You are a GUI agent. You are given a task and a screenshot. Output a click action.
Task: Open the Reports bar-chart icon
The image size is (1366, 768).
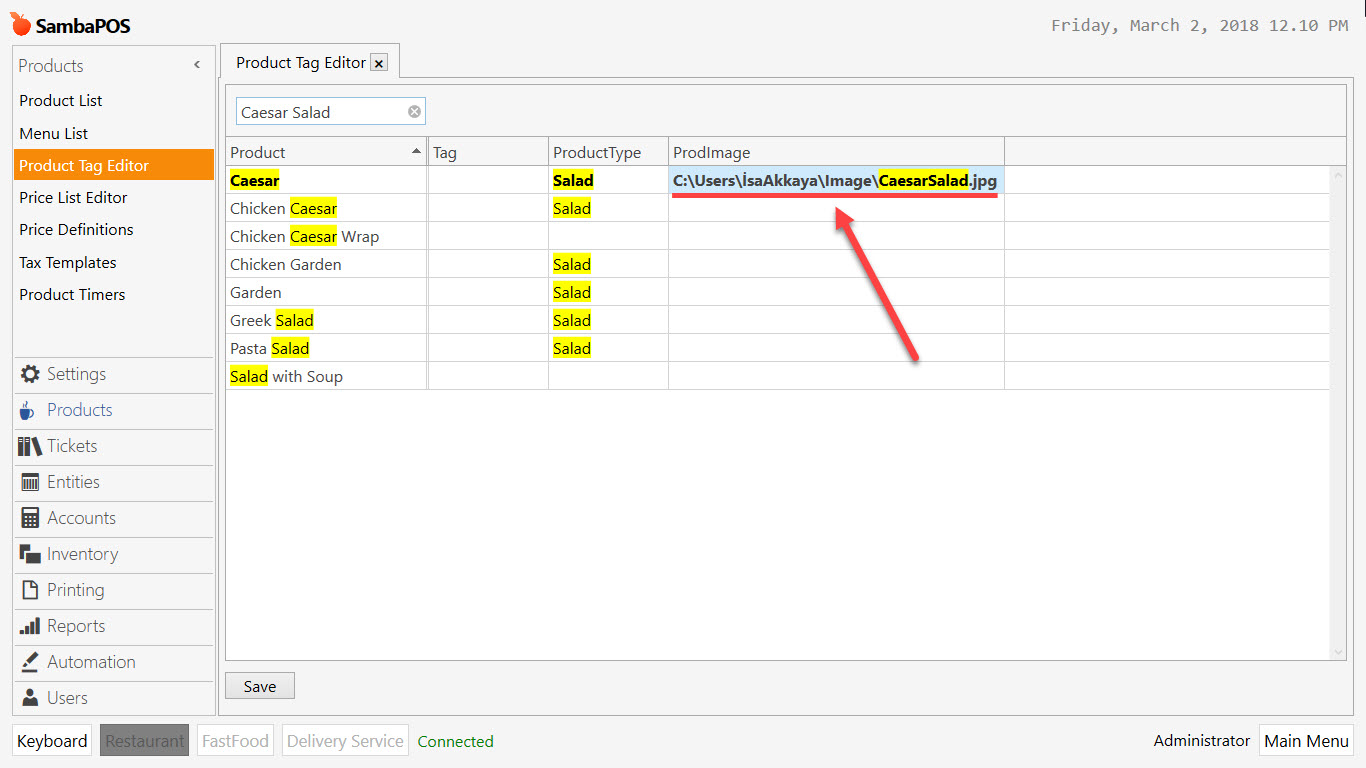click(30, 626)
